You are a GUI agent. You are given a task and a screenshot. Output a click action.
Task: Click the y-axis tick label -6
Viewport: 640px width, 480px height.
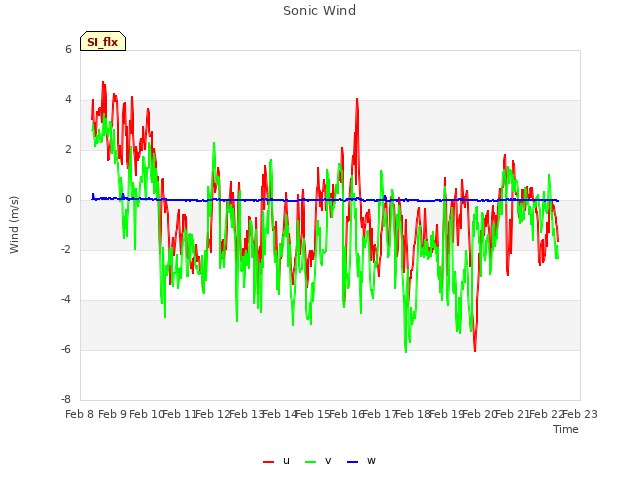point(66,349)
